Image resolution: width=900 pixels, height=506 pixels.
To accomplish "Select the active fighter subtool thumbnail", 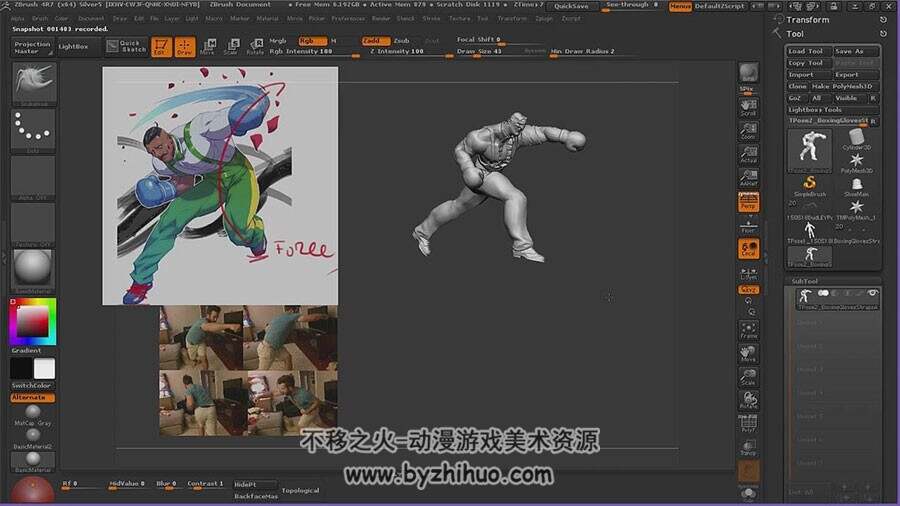I will tap(805, 295).
